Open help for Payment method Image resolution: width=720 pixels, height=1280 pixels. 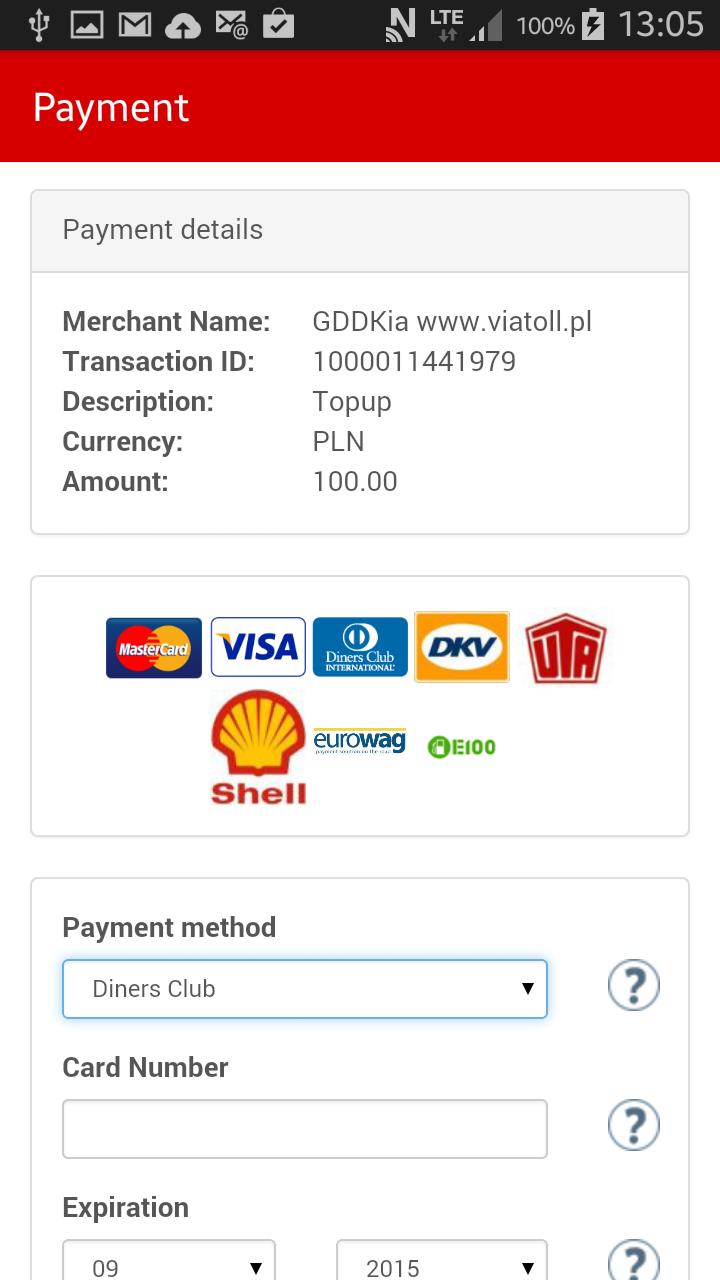click(x=634, y=986)
